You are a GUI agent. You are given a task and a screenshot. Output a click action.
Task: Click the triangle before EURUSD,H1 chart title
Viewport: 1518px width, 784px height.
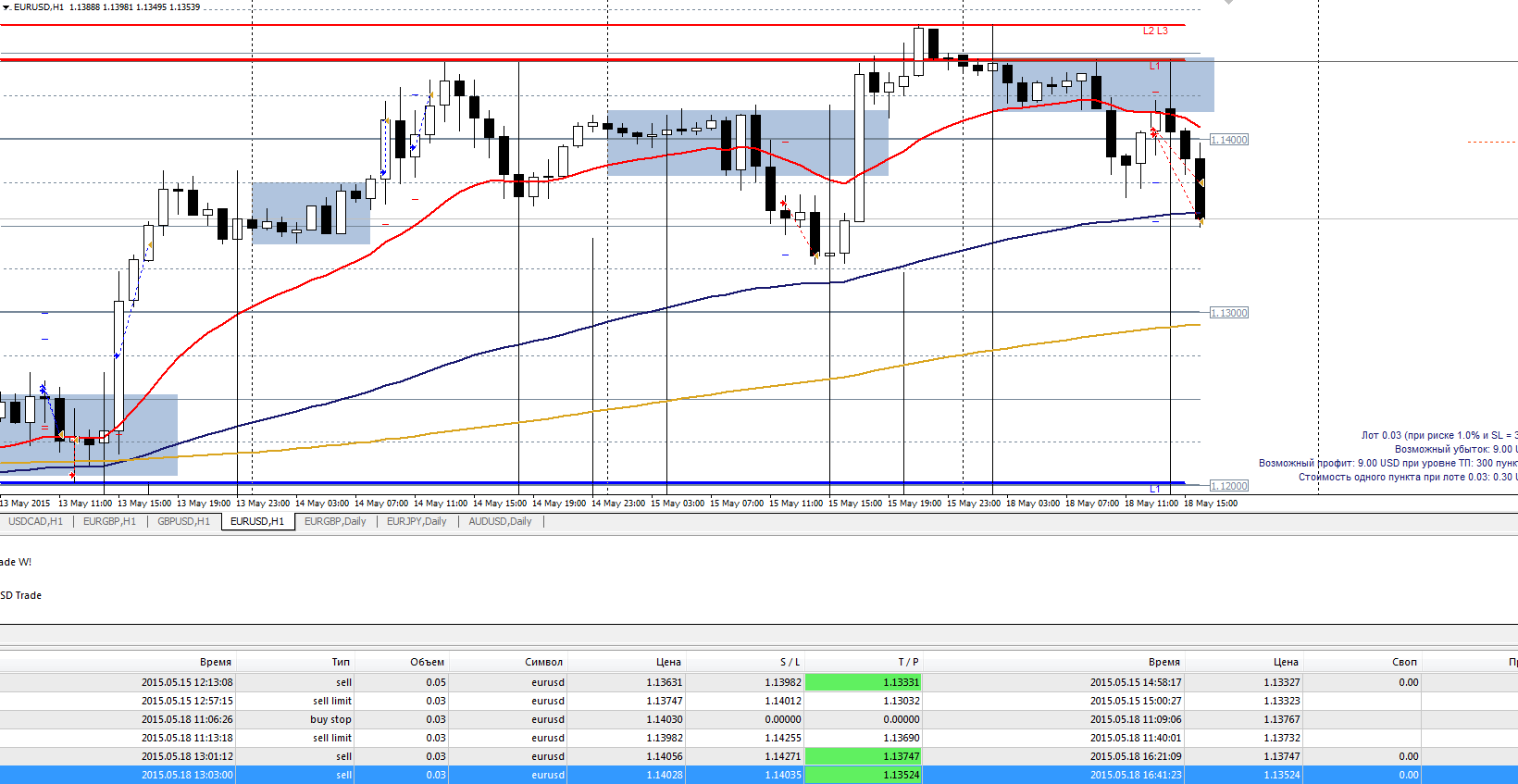(6, 6)
